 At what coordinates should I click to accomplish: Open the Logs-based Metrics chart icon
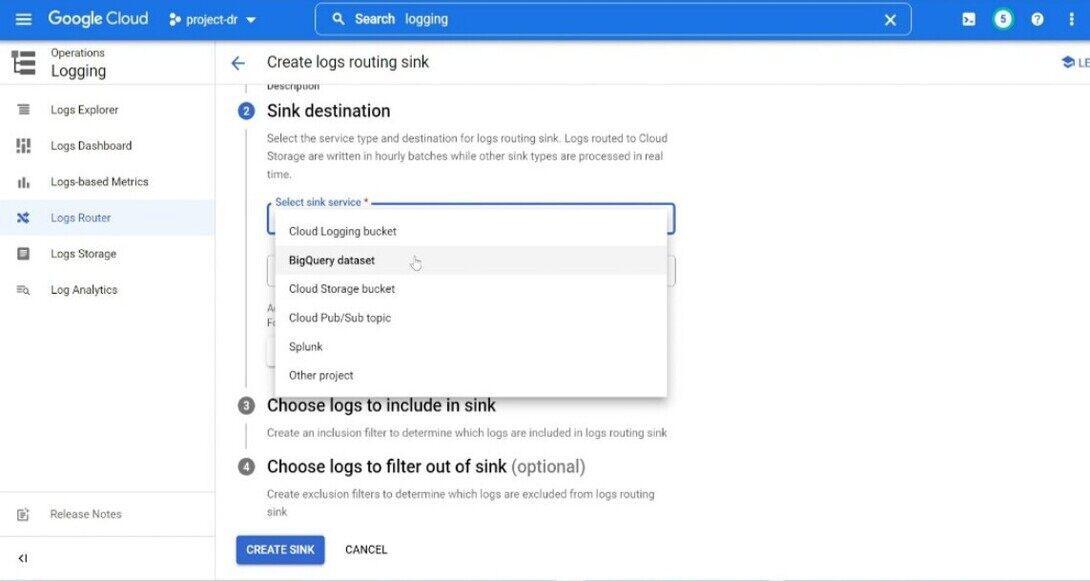[23, 182]
